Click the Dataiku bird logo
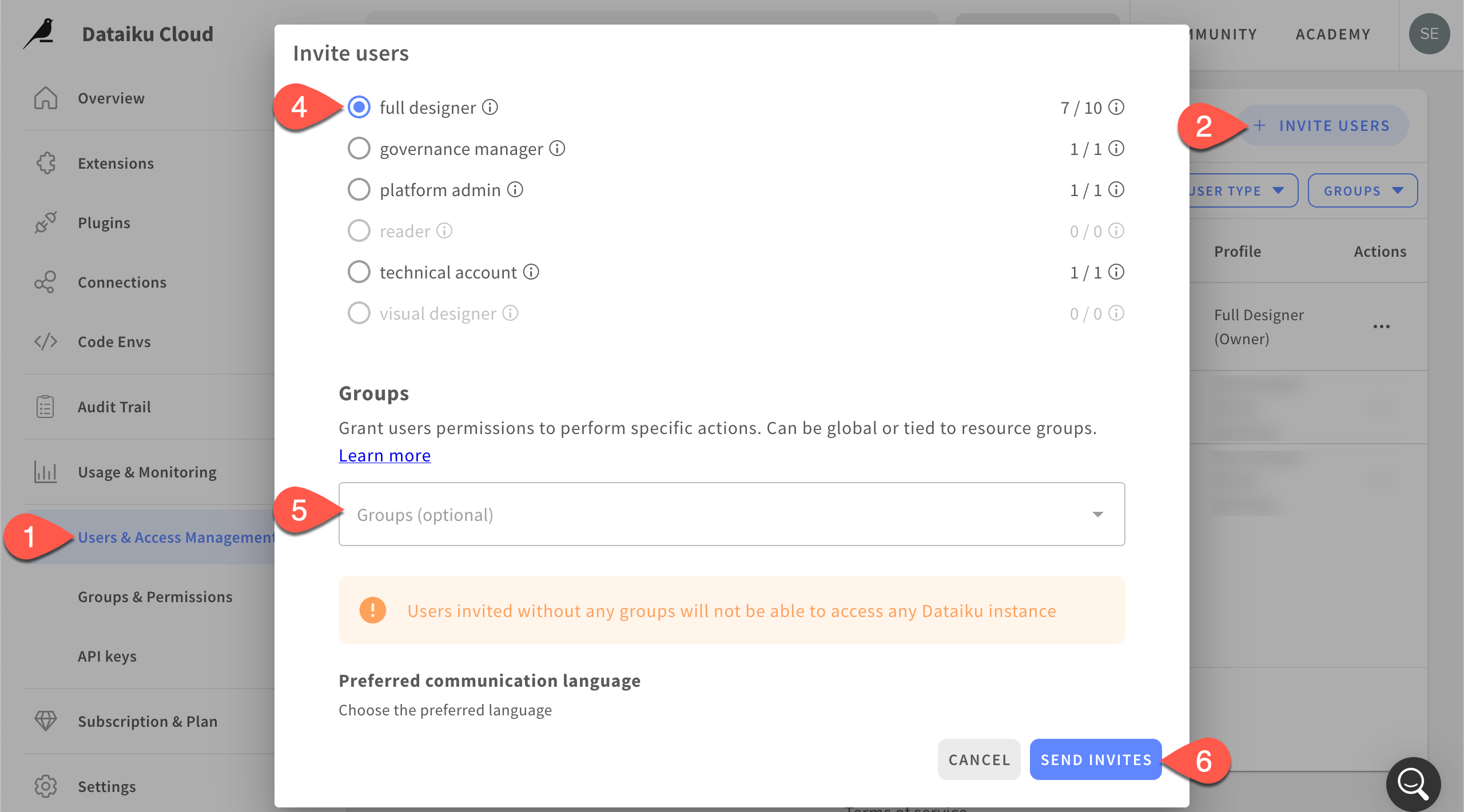The image size is (1464, 812). click(39, 34)
